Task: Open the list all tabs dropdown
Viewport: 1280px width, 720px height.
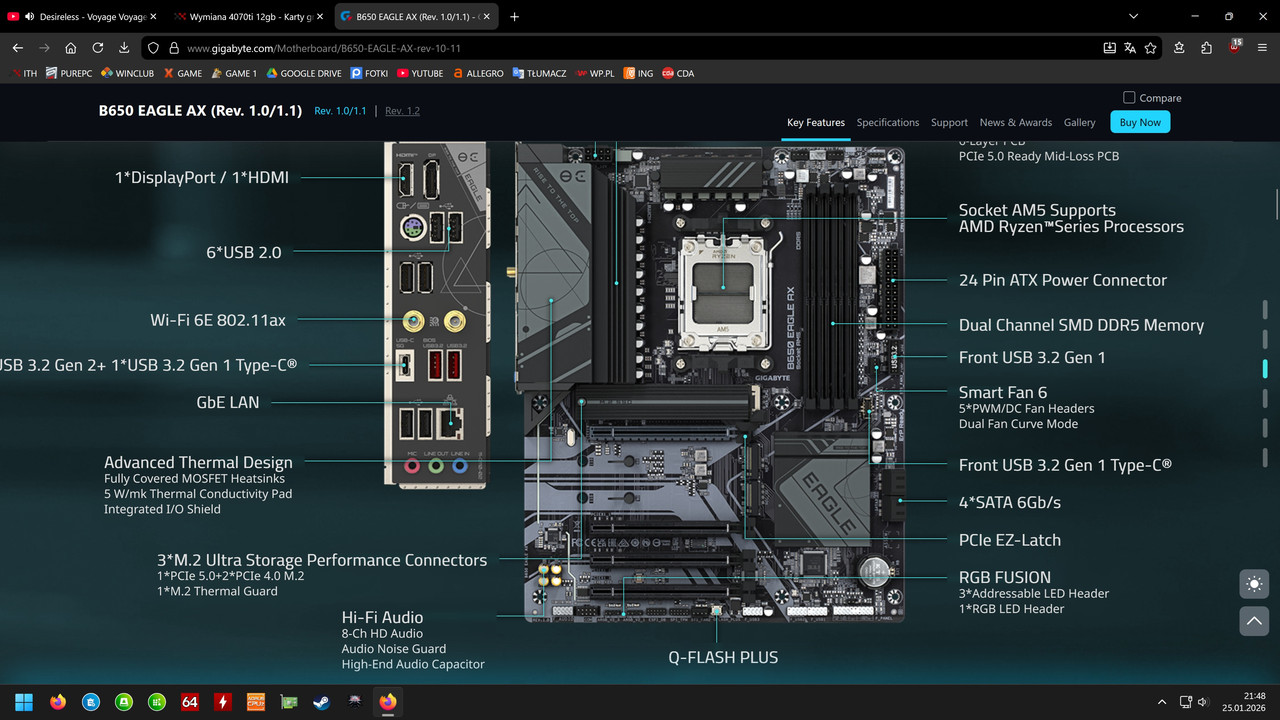Action: tap(1133, 17)
